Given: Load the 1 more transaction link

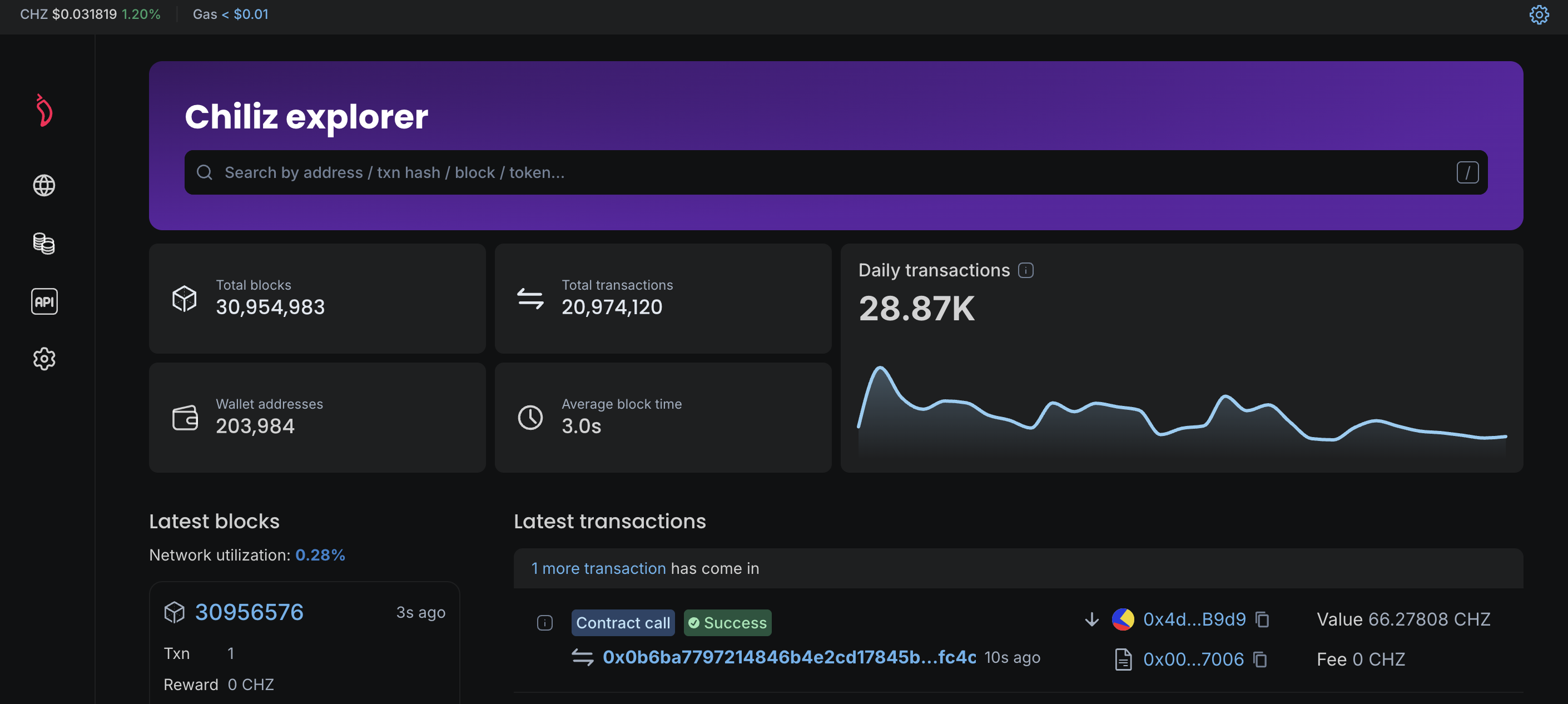Looking at the screenshot, I should 598,568.
